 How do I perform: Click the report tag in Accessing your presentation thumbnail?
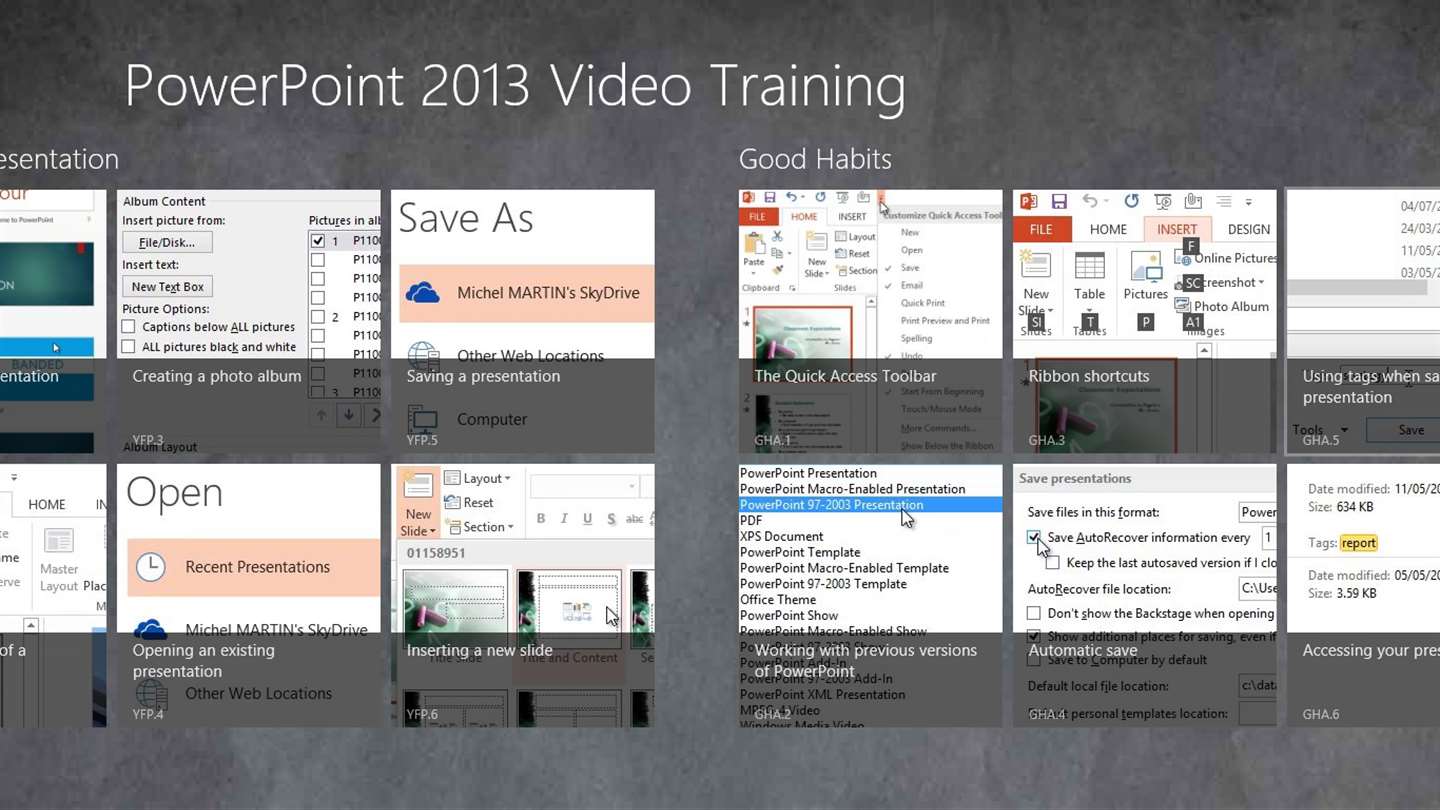pyautogui.click(x=1358, y=543)
